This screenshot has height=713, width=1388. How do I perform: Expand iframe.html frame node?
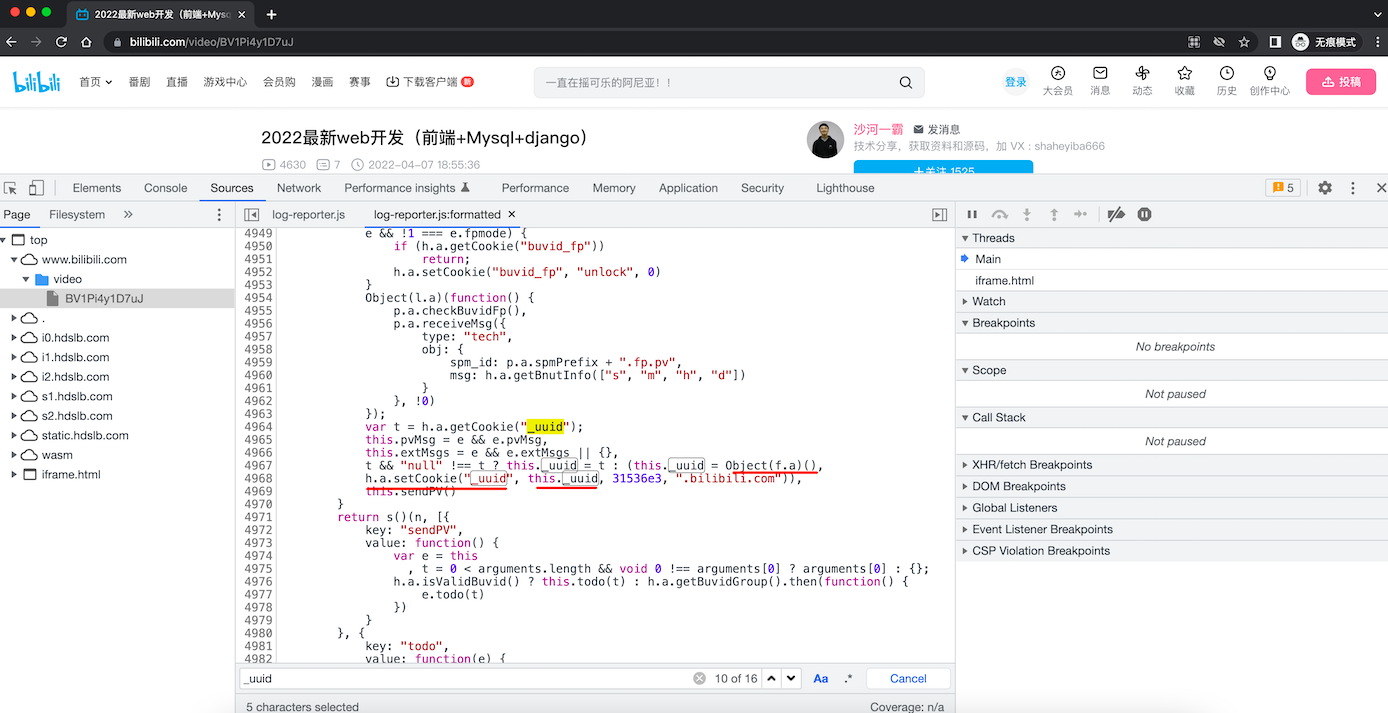pos(15,475)
